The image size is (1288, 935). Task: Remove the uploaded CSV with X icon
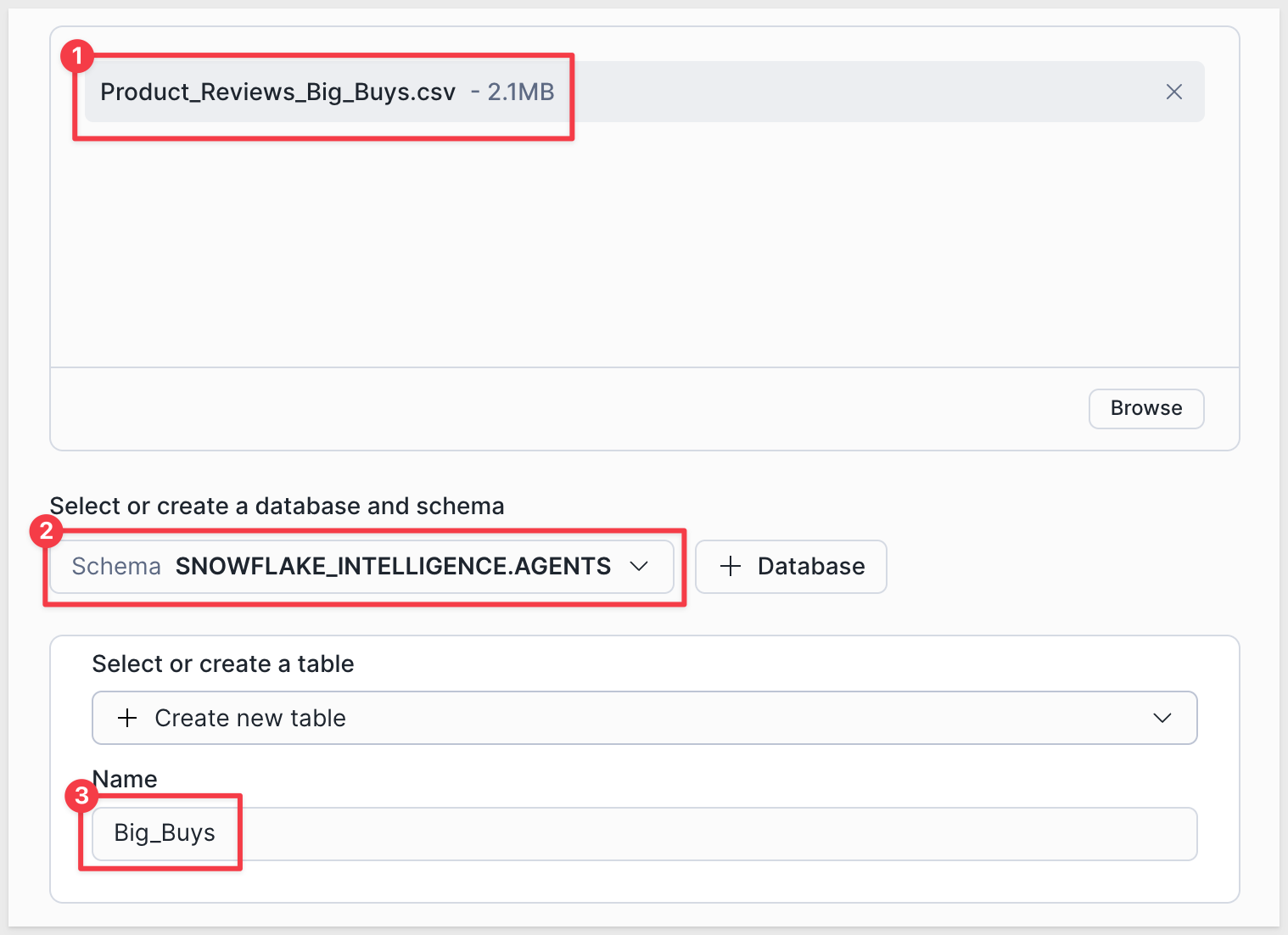pos(1173,92)
